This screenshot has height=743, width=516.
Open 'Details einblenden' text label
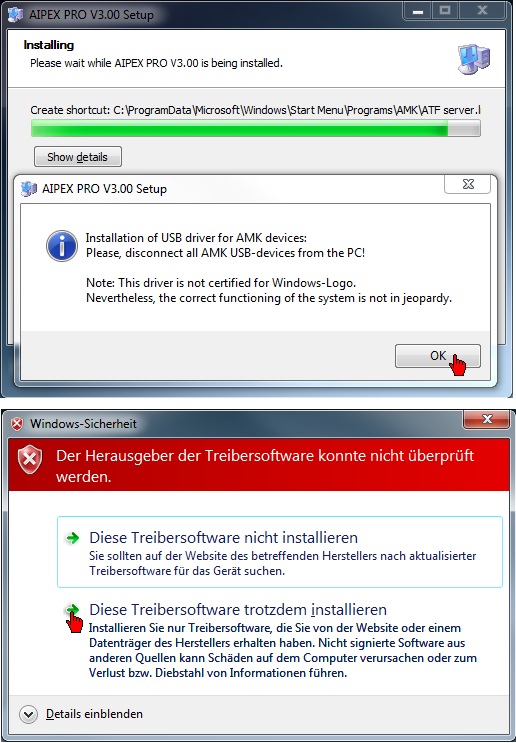94,714
